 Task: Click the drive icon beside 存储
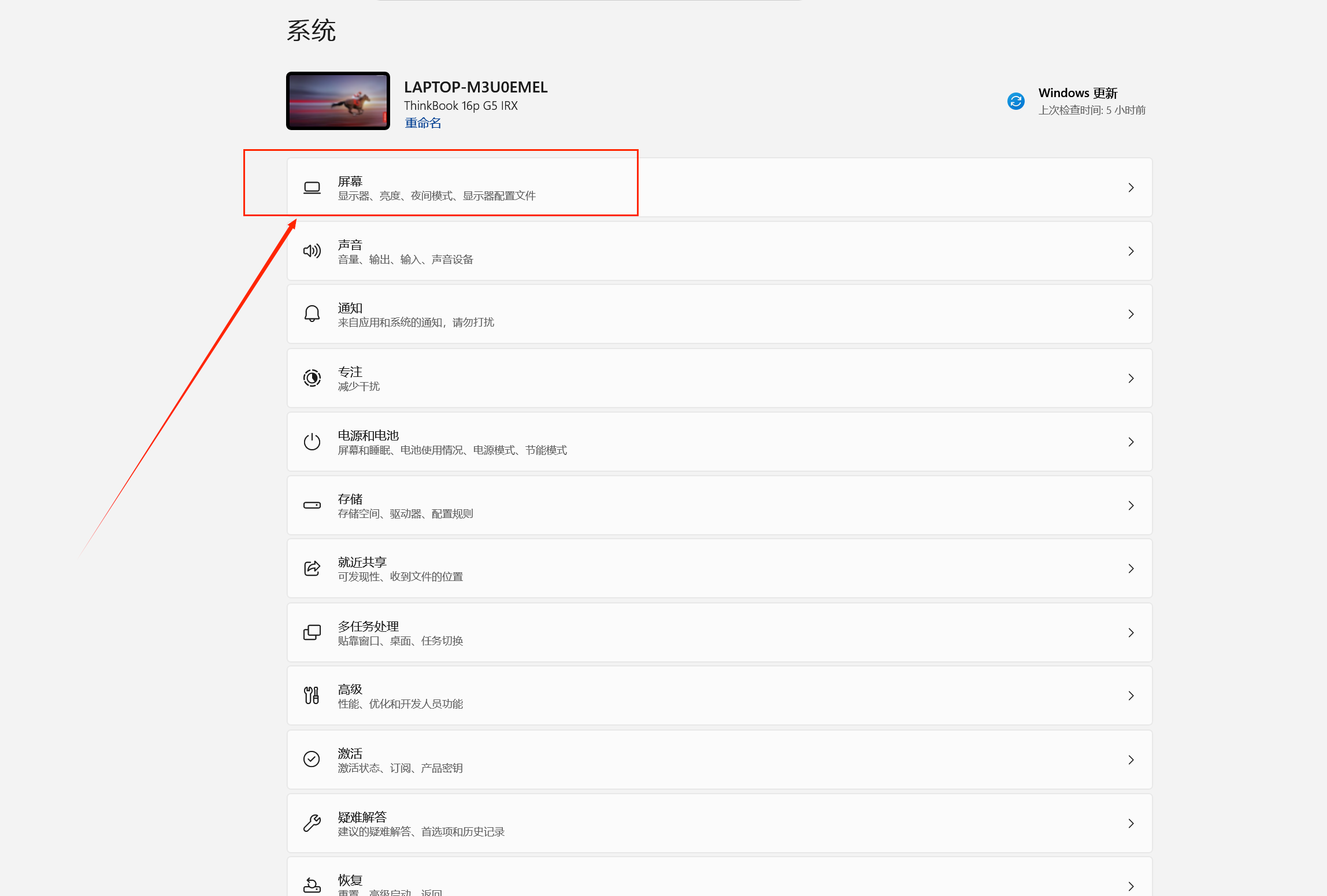point(312,505)
